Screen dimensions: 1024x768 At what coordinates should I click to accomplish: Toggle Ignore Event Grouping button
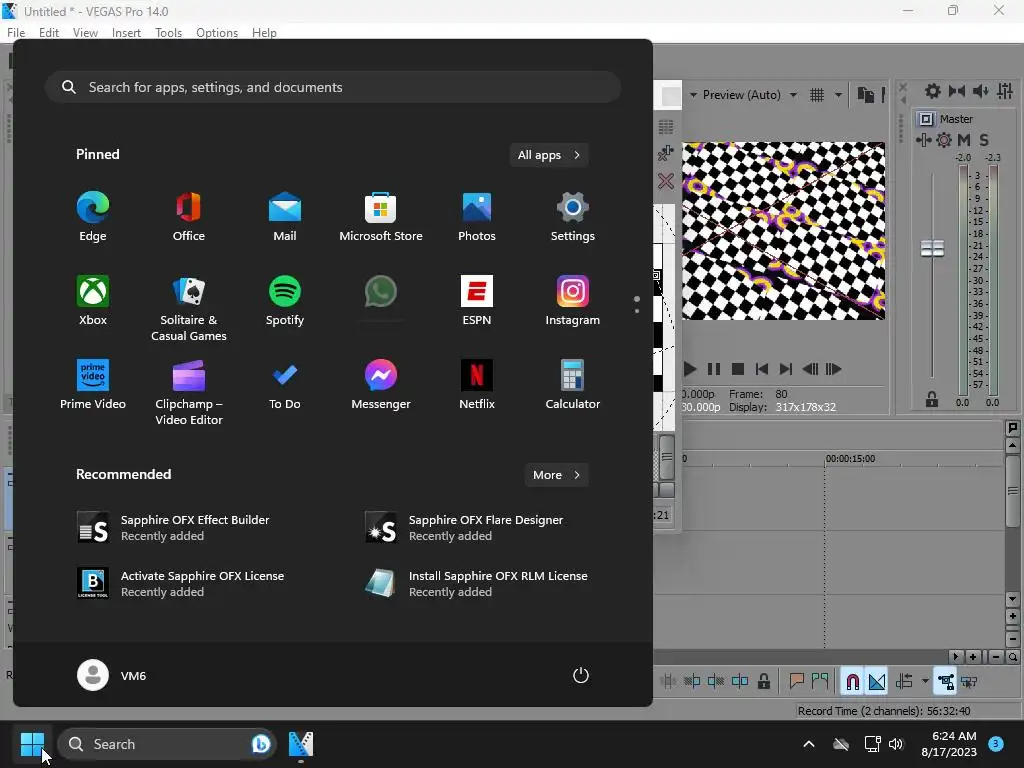pyautogui.click(x=969, y=682)
